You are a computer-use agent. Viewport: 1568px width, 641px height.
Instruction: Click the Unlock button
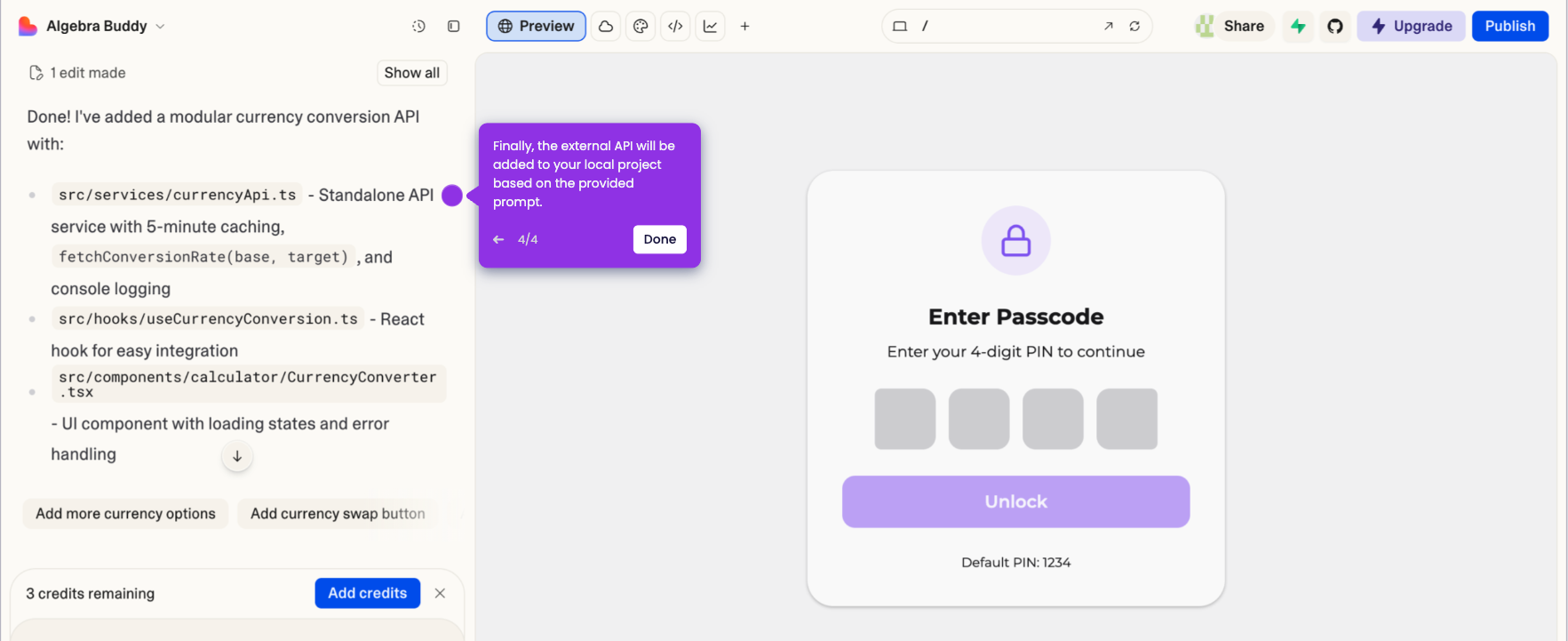(1016, 501)
